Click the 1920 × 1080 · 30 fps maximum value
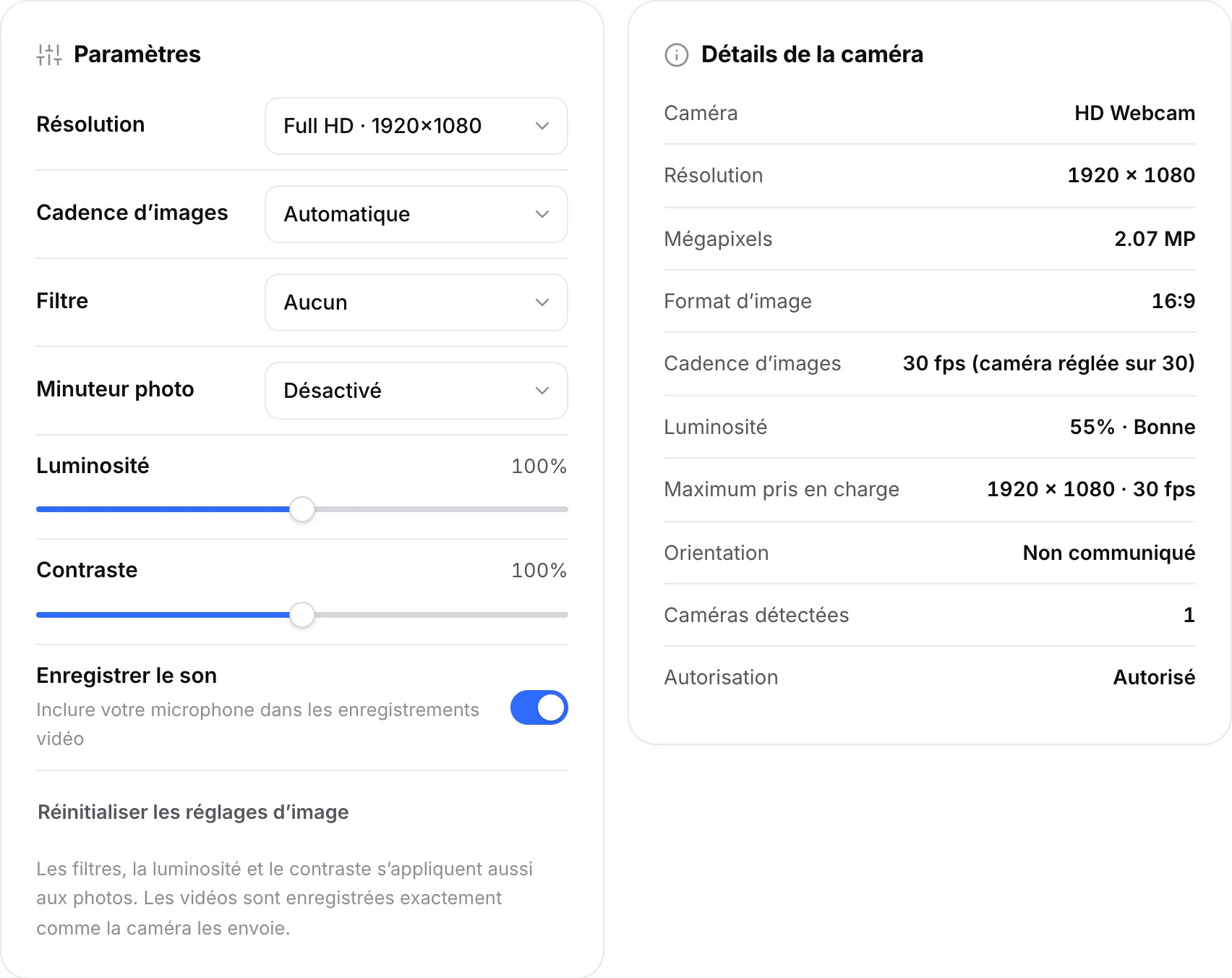 click(x=1091, y=489)
